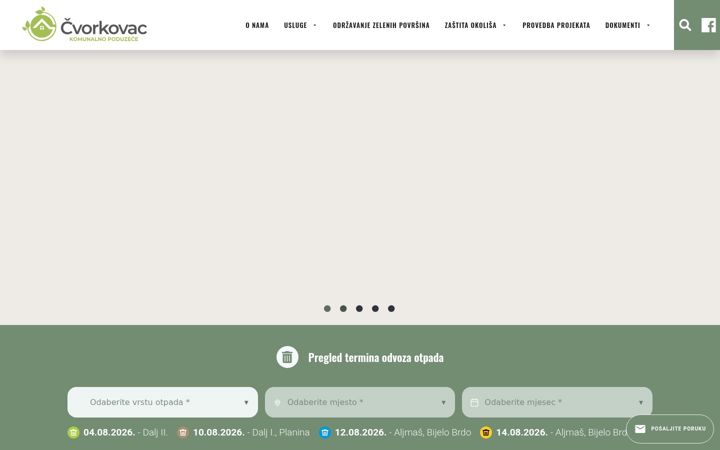
Task: Expand the Zaštita okoliša submenu arrow
Action: click(x=504, y=25)
